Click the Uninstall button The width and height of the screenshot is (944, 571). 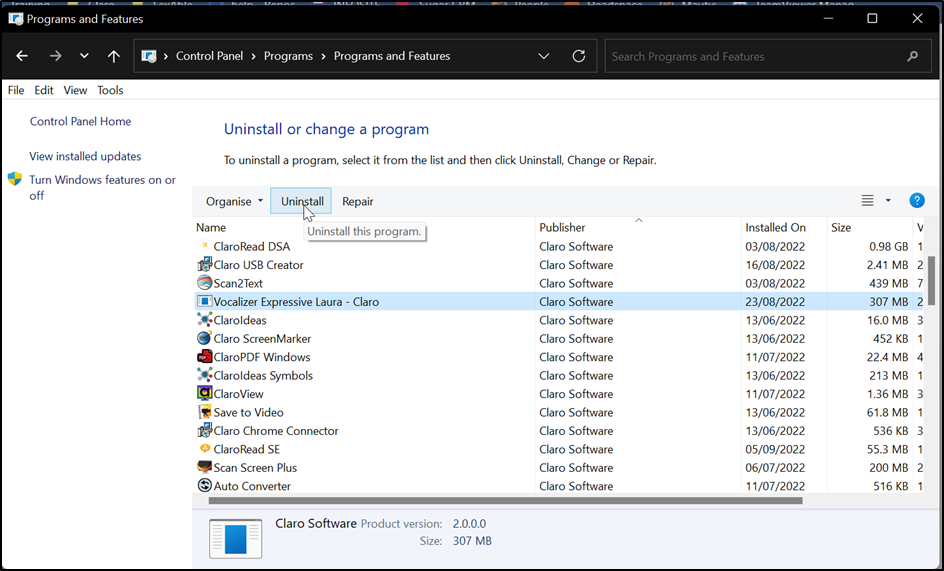tap(302, 201)
